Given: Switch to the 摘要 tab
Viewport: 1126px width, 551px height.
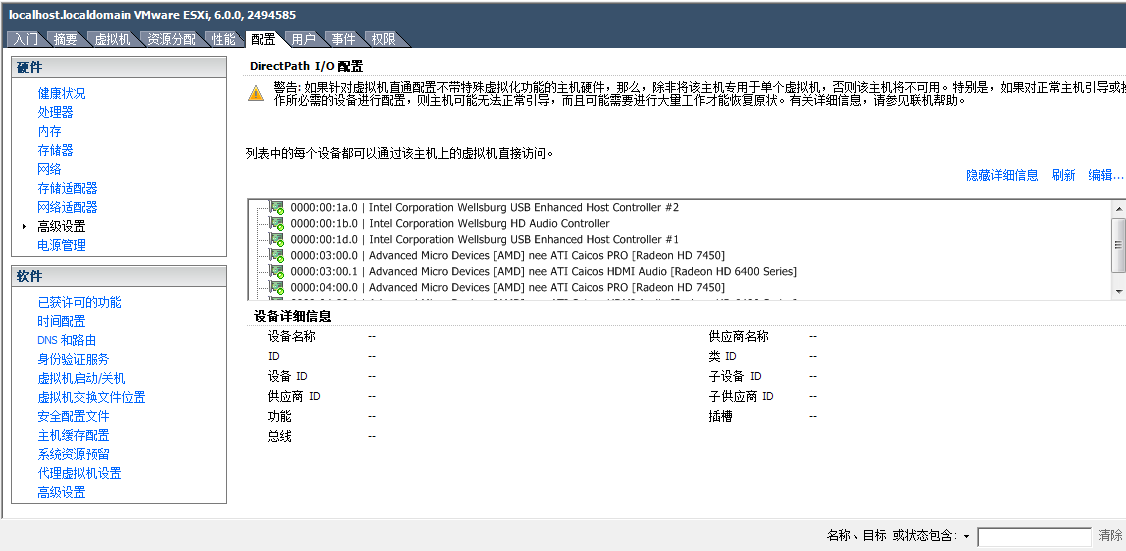Looking at the screenshot, I should (x=65, y=40).
